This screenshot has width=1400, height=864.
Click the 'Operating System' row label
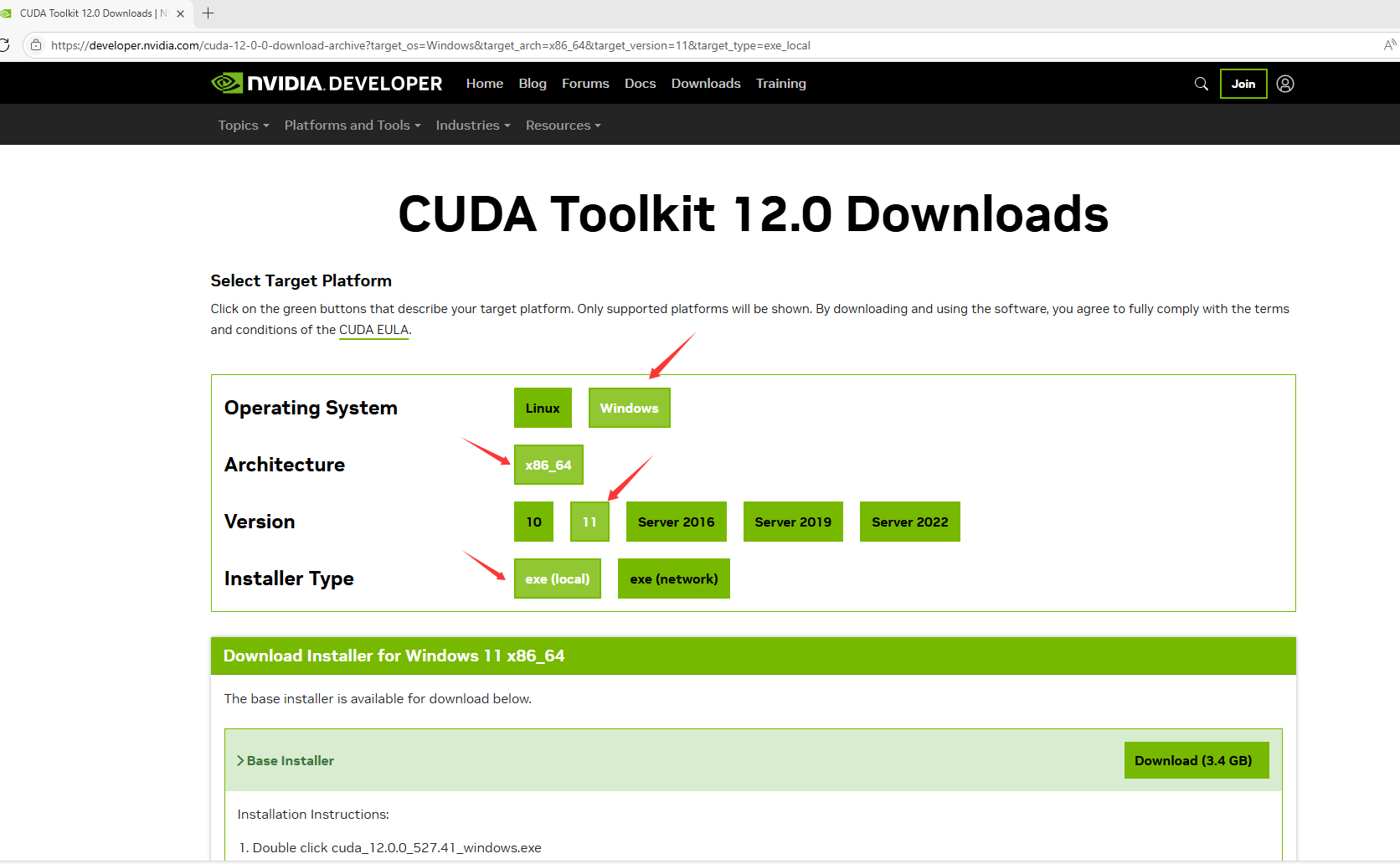click(311, 408)
